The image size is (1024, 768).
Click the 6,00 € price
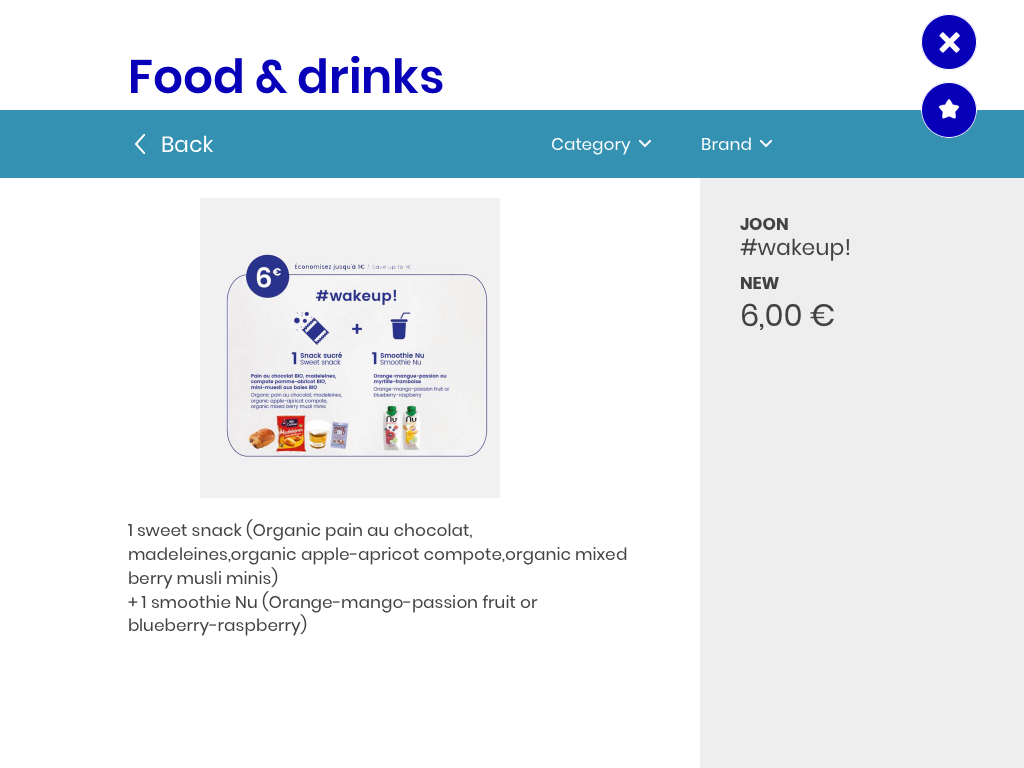(x=787, y=315)
